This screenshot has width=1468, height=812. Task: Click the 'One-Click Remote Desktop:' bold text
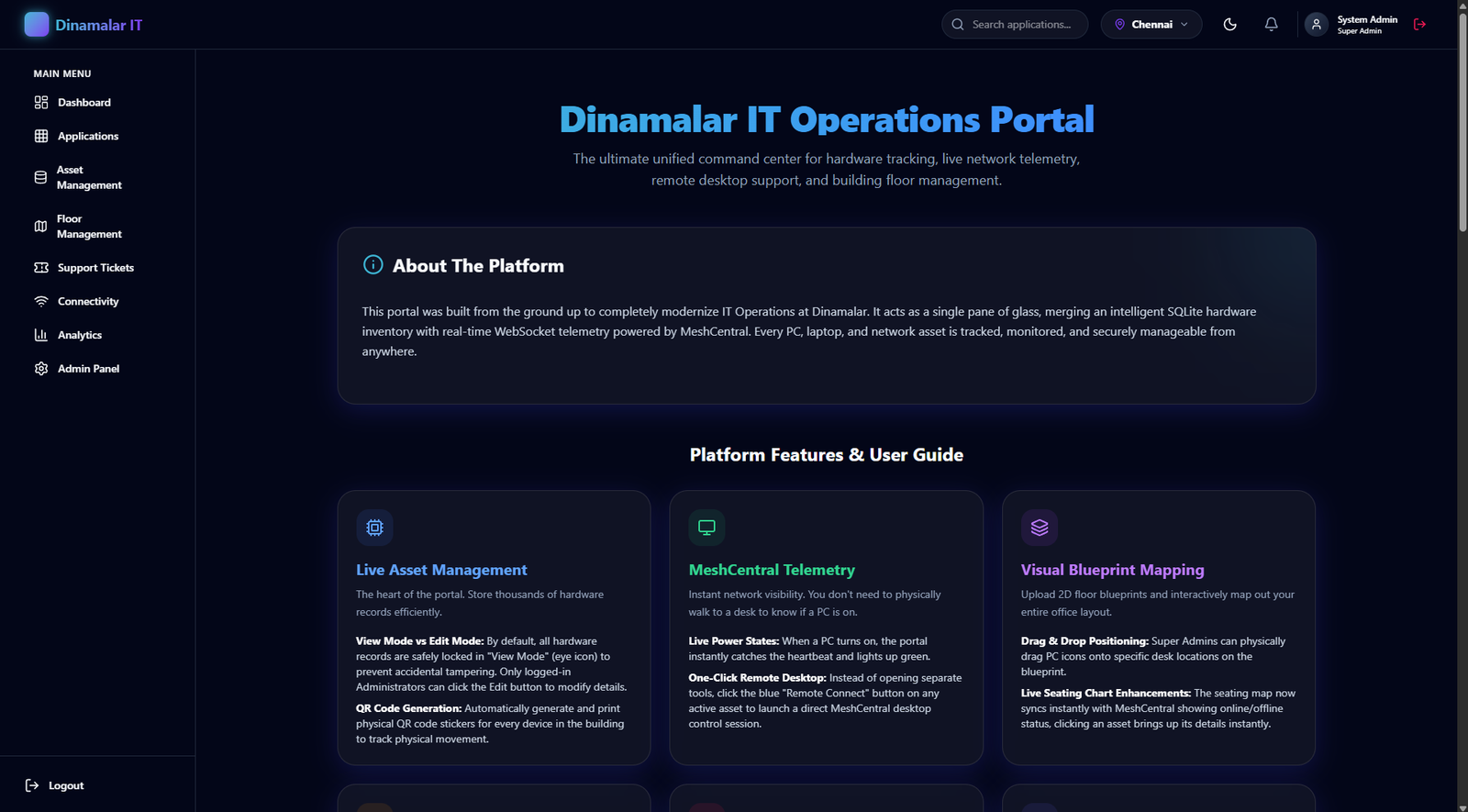(758, 678)
